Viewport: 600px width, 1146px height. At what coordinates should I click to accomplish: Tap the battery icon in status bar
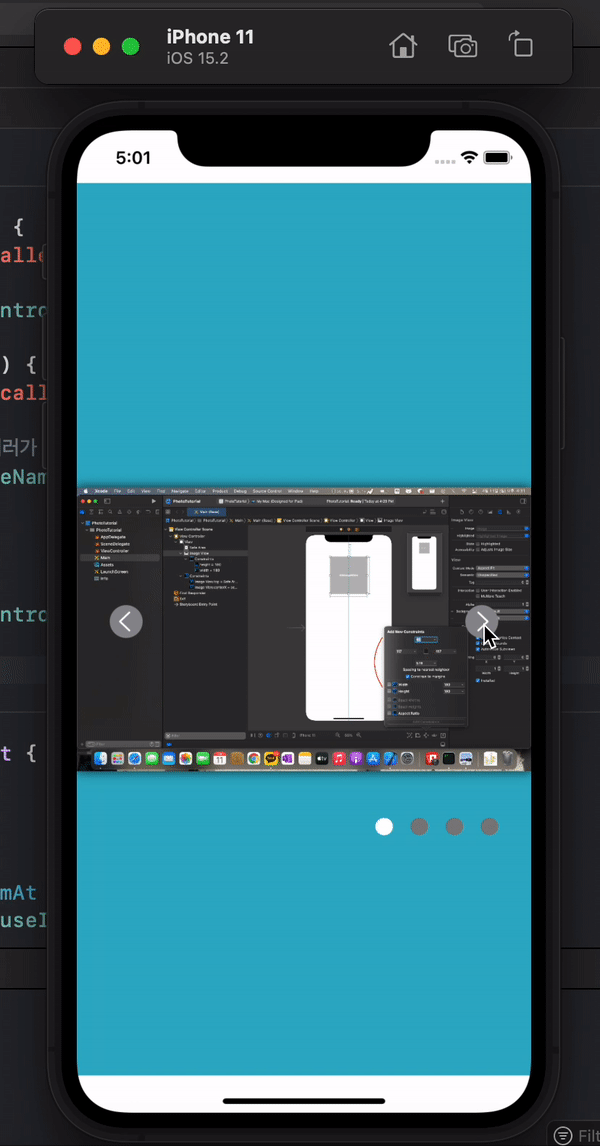point(498,158)
